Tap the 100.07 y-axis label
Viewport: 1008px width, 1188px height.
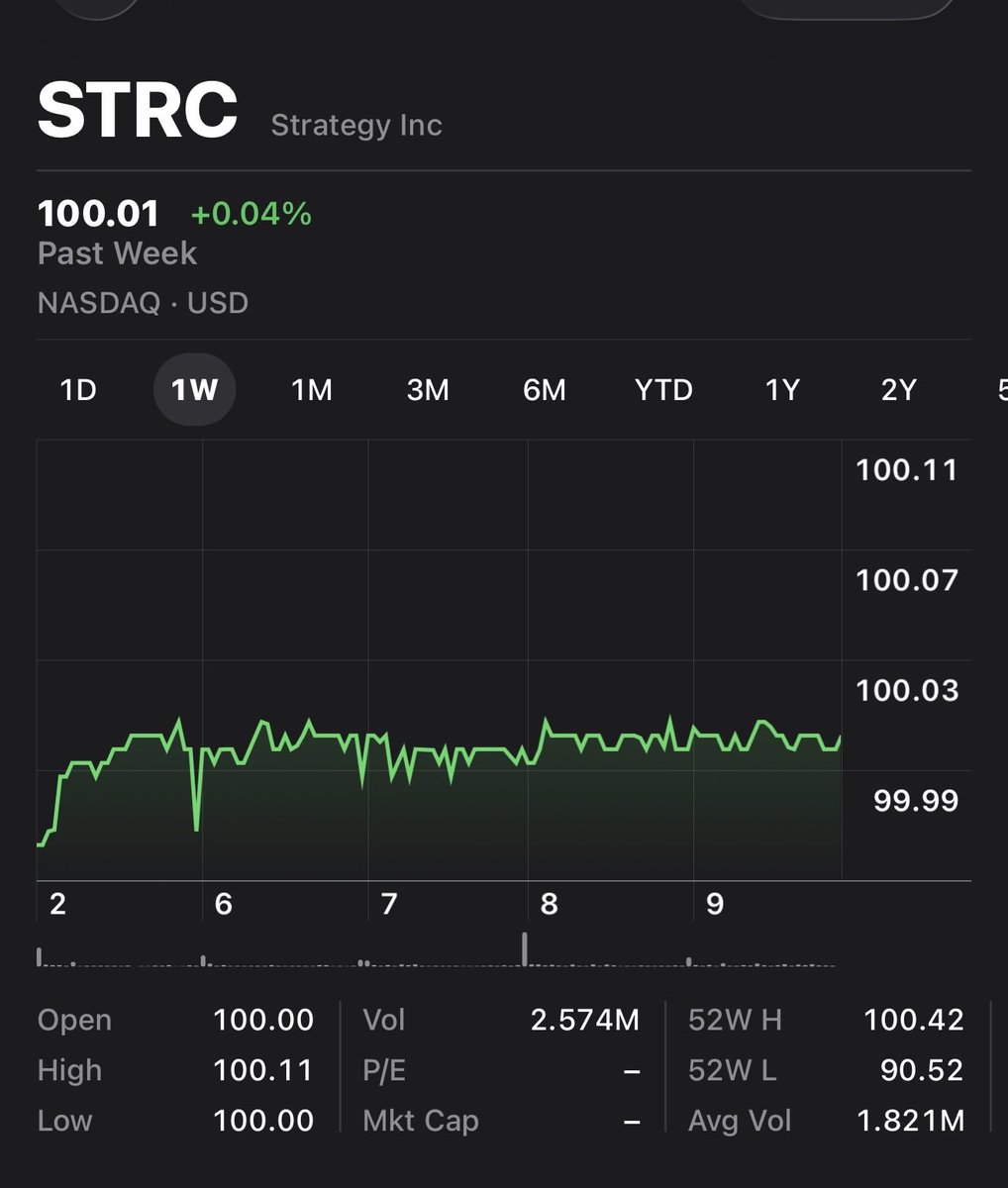click(x=907, y=580)
